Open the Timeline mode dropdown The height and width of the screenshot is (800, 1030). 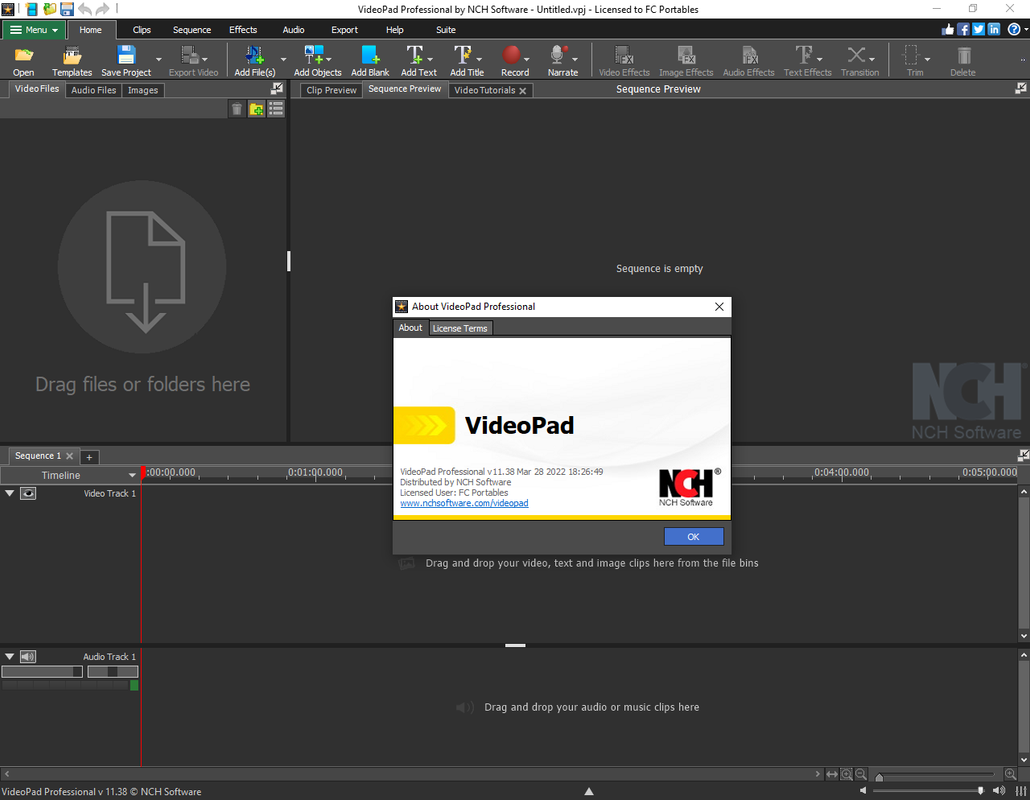70,475
